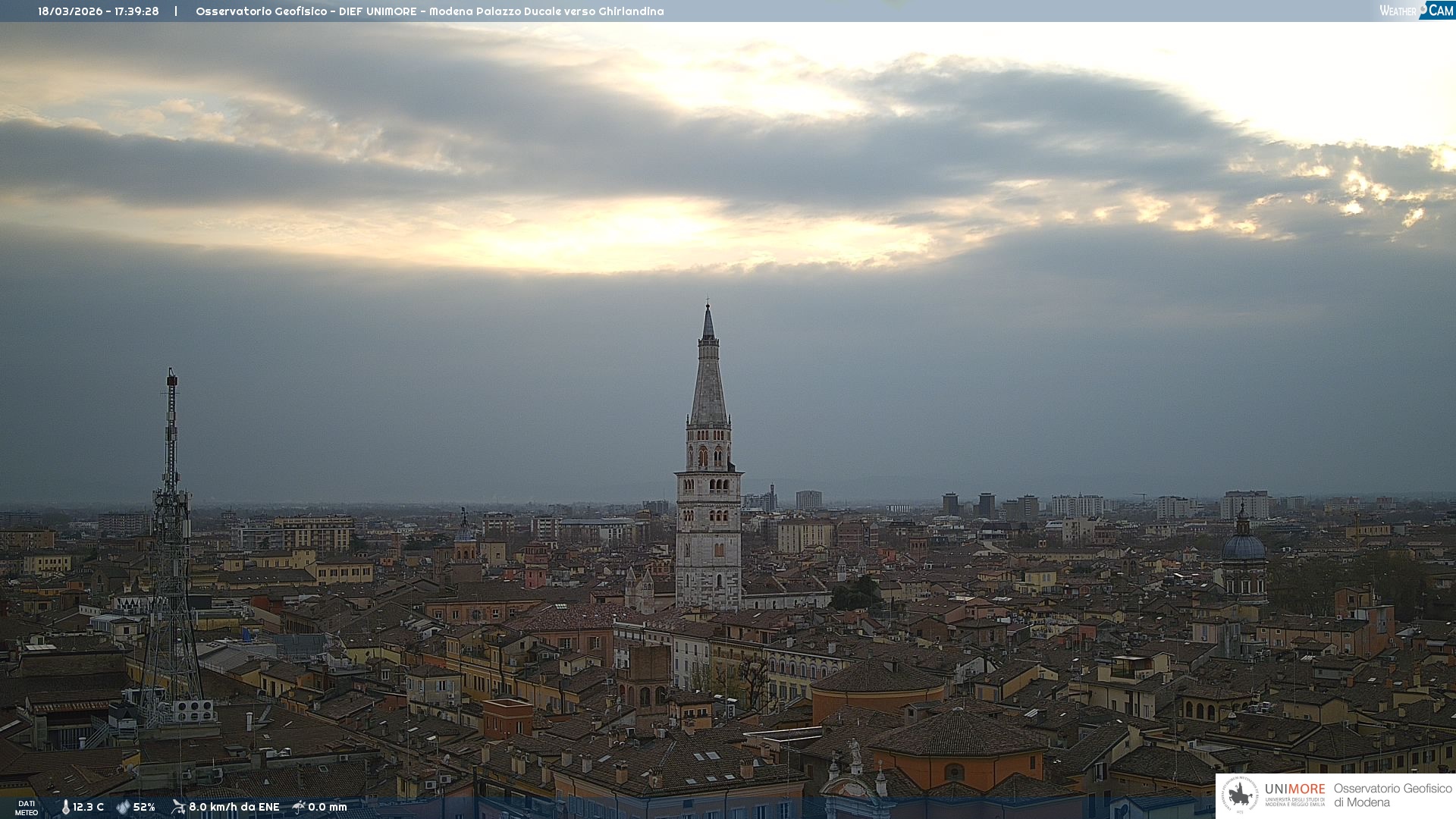Click the date and time stamp 18/03/2026

99,11
